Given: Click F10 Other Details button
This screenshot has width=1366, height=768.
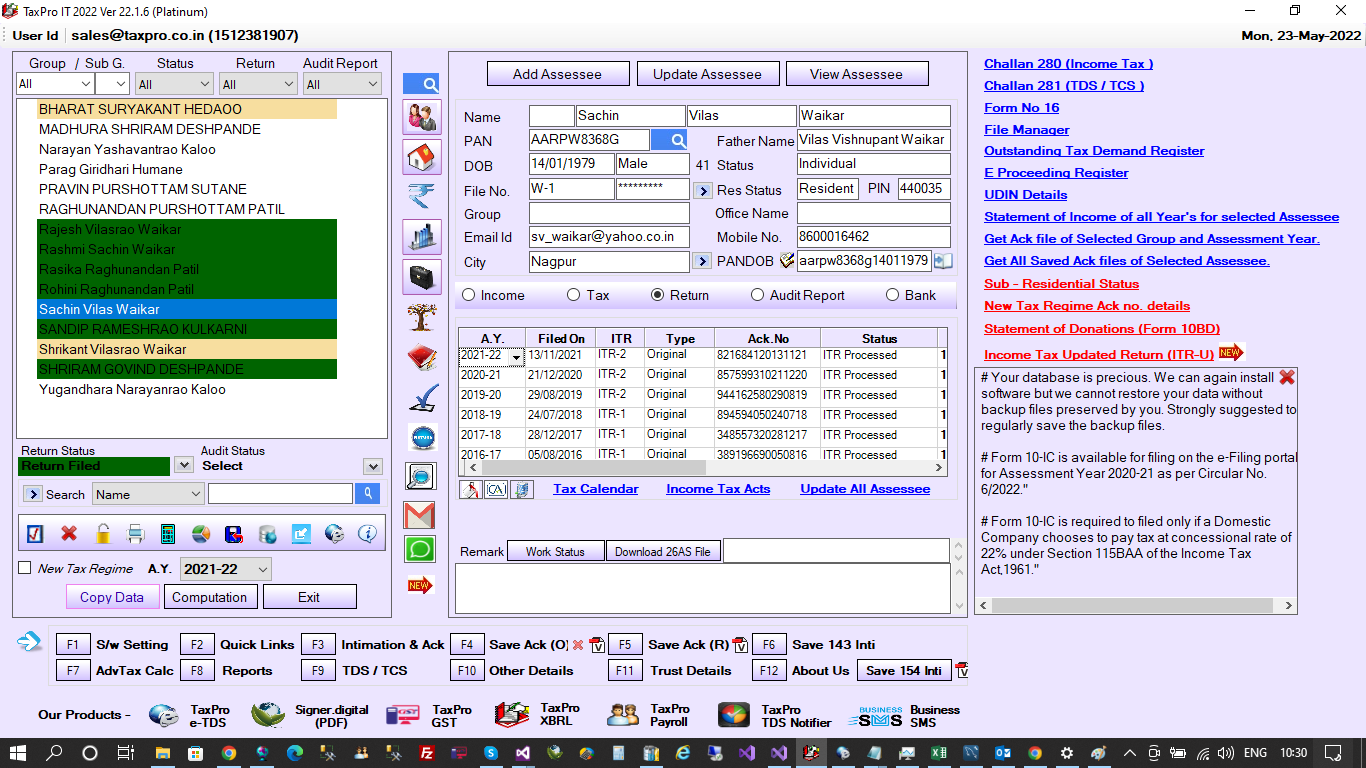Looking at the screenshot, I should click(467, 671).
